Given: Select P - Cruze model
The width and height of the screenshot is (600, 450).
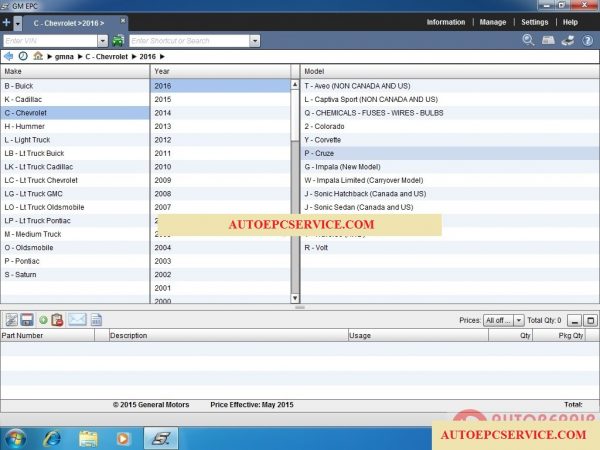Looking at the screenshot, I should pos(450,153).
